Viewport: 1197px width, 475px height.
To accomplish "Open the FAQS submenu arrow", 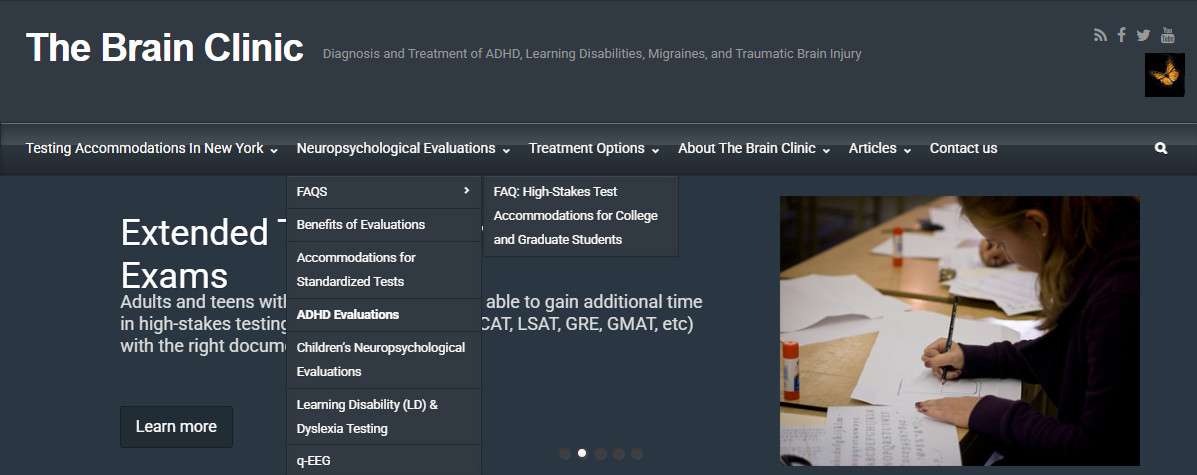I will tap(466, 191).
